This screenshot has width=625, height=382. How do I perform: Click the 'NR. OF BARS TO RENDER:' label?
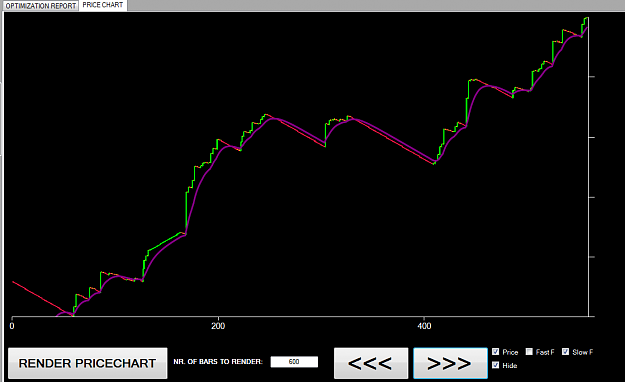click(218, 362)
